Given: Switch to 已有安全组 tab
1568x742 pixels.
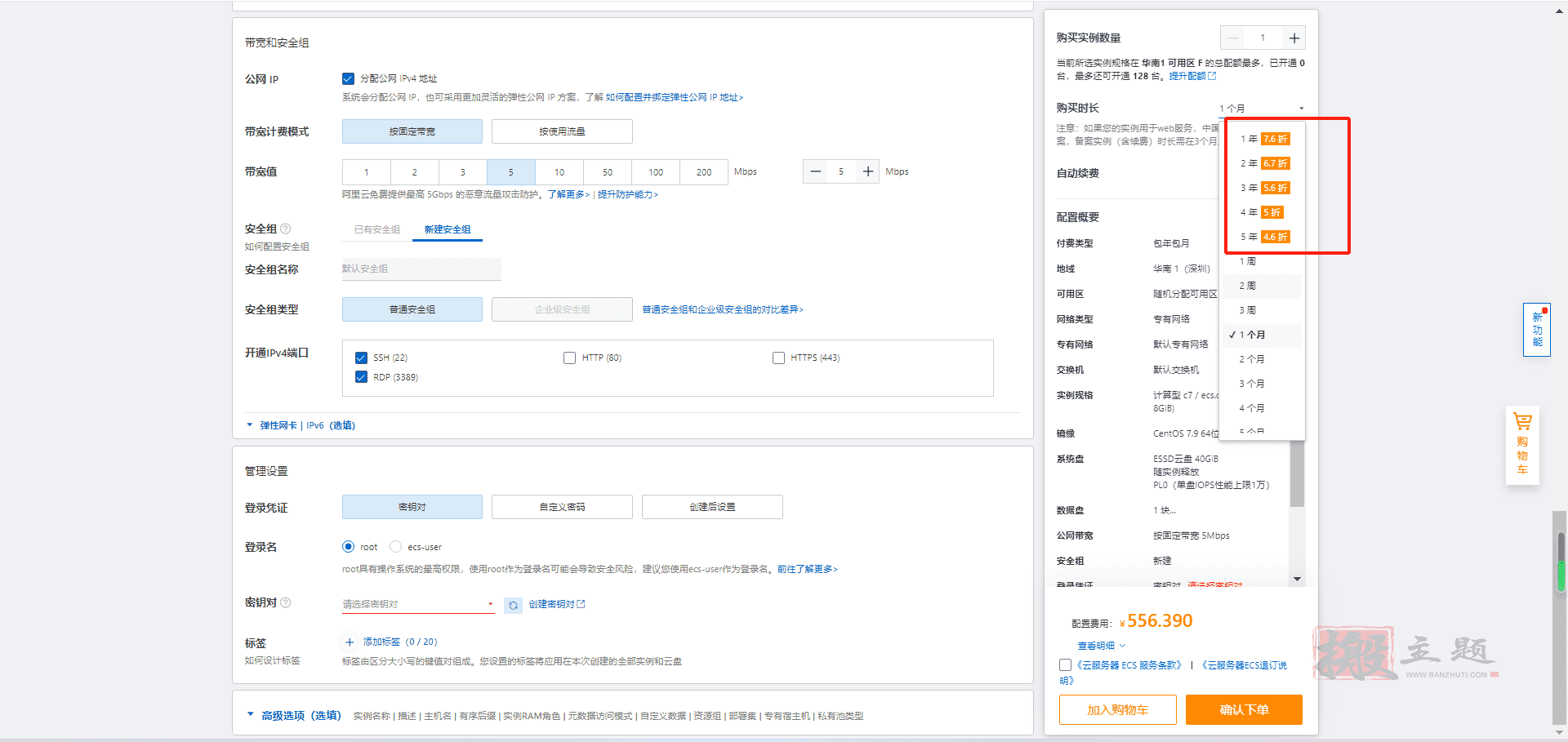Looking at the screenshot, I should (376, 229).
